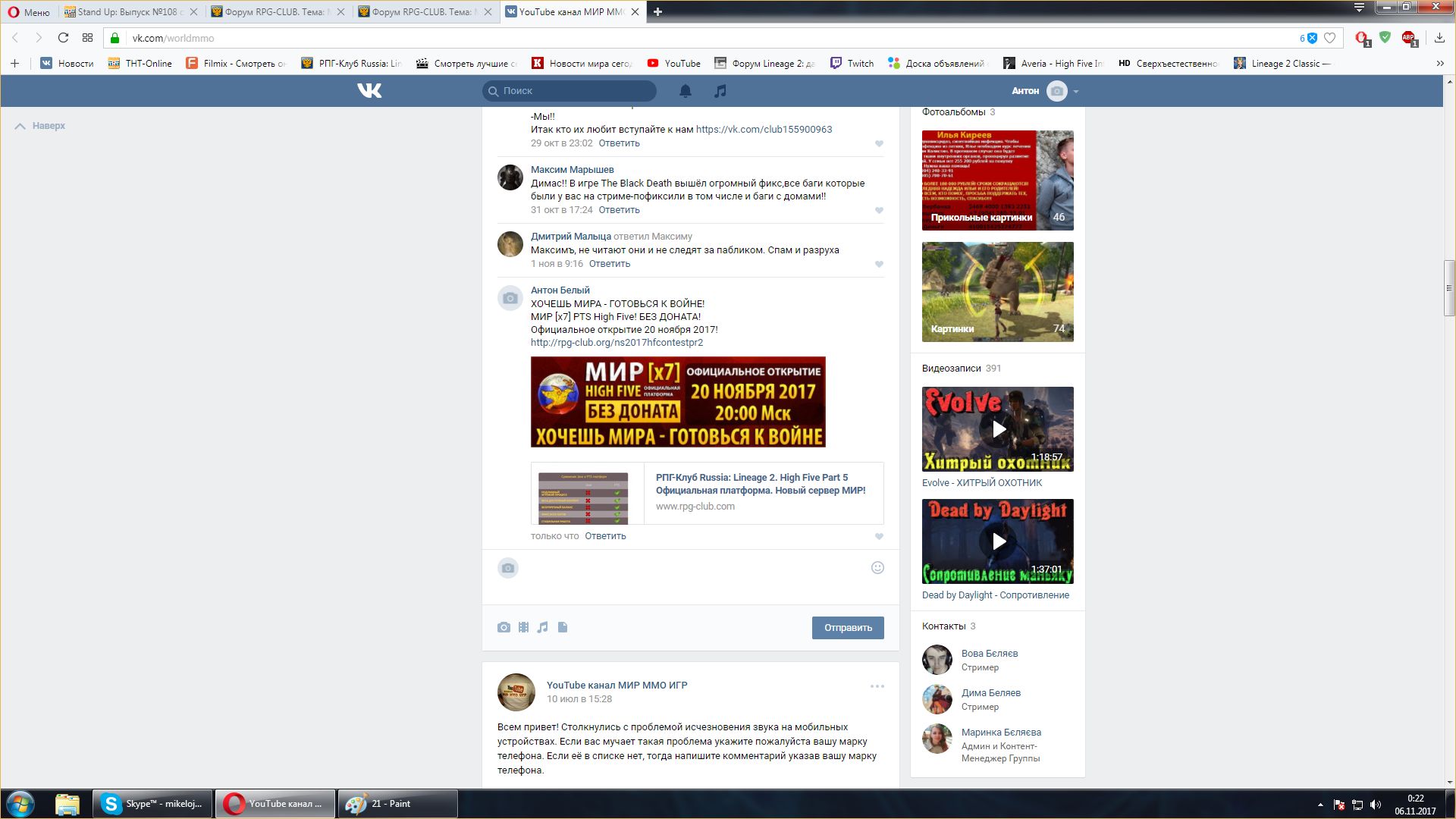1456x819 pixels.
Task: Close the active YouTube канал tab
Action: 635,11
